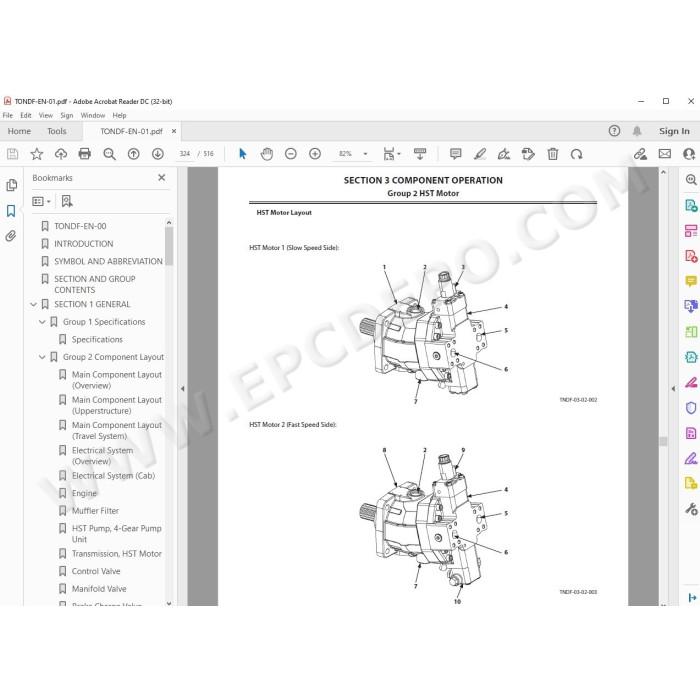Switch to the Tools tab
Viewport: 700px width, 700px height.
coord(57,131)
